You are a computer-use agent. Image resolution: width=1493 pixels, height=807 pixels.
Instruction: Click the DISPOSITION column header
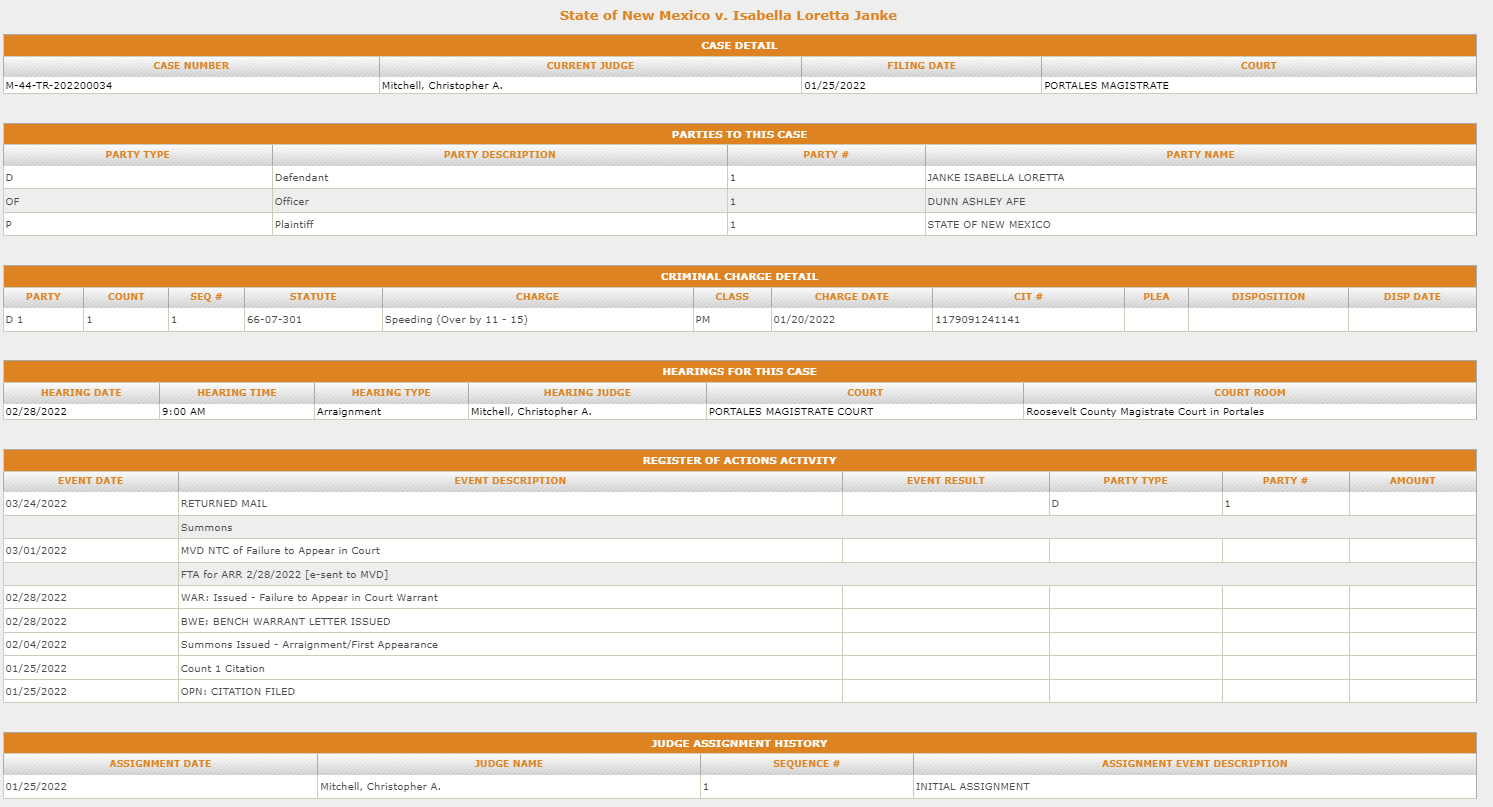[1268, 297]
